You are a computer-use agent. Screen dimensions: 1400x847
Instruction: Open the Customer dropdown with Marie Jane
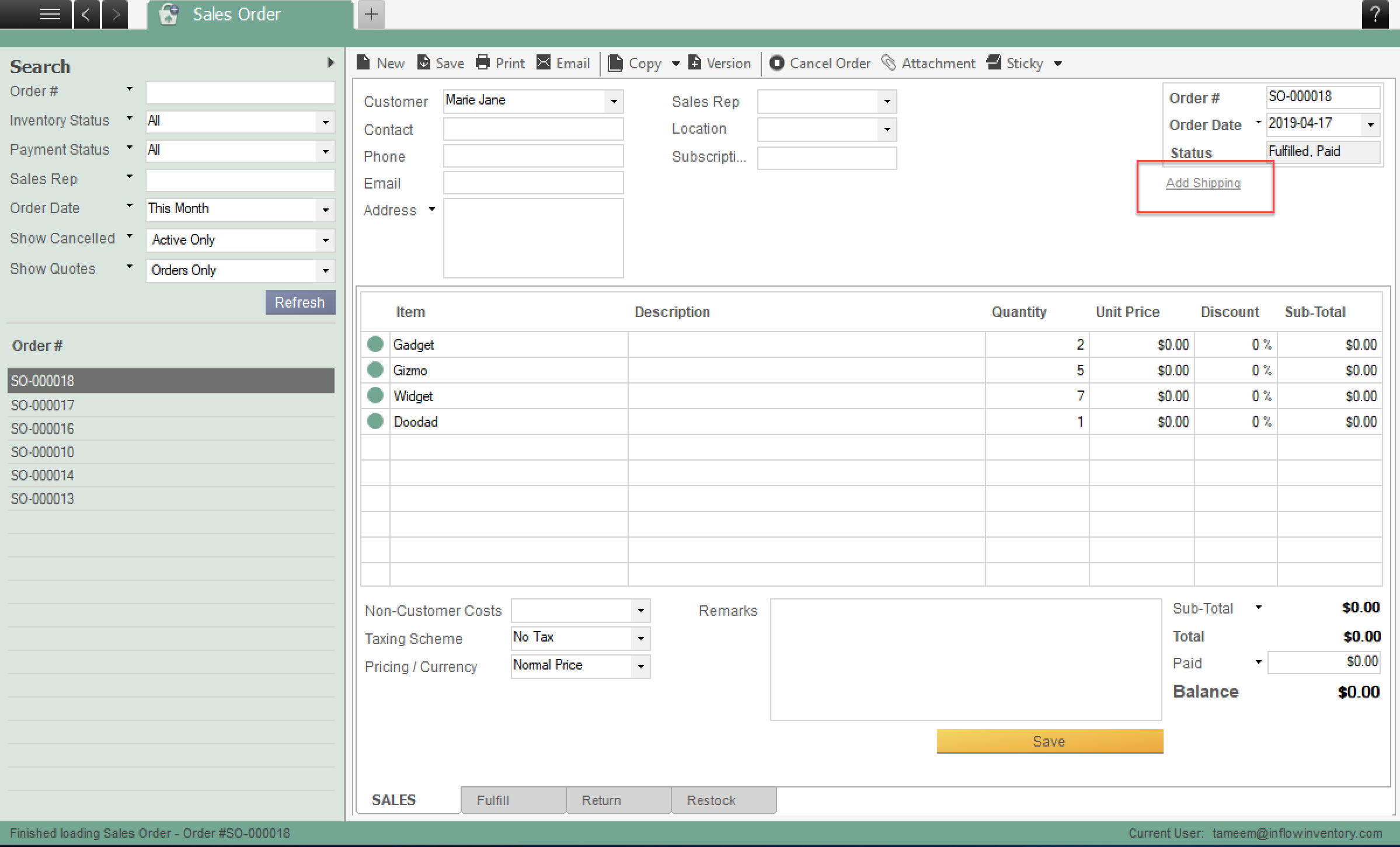coord(614,102)
